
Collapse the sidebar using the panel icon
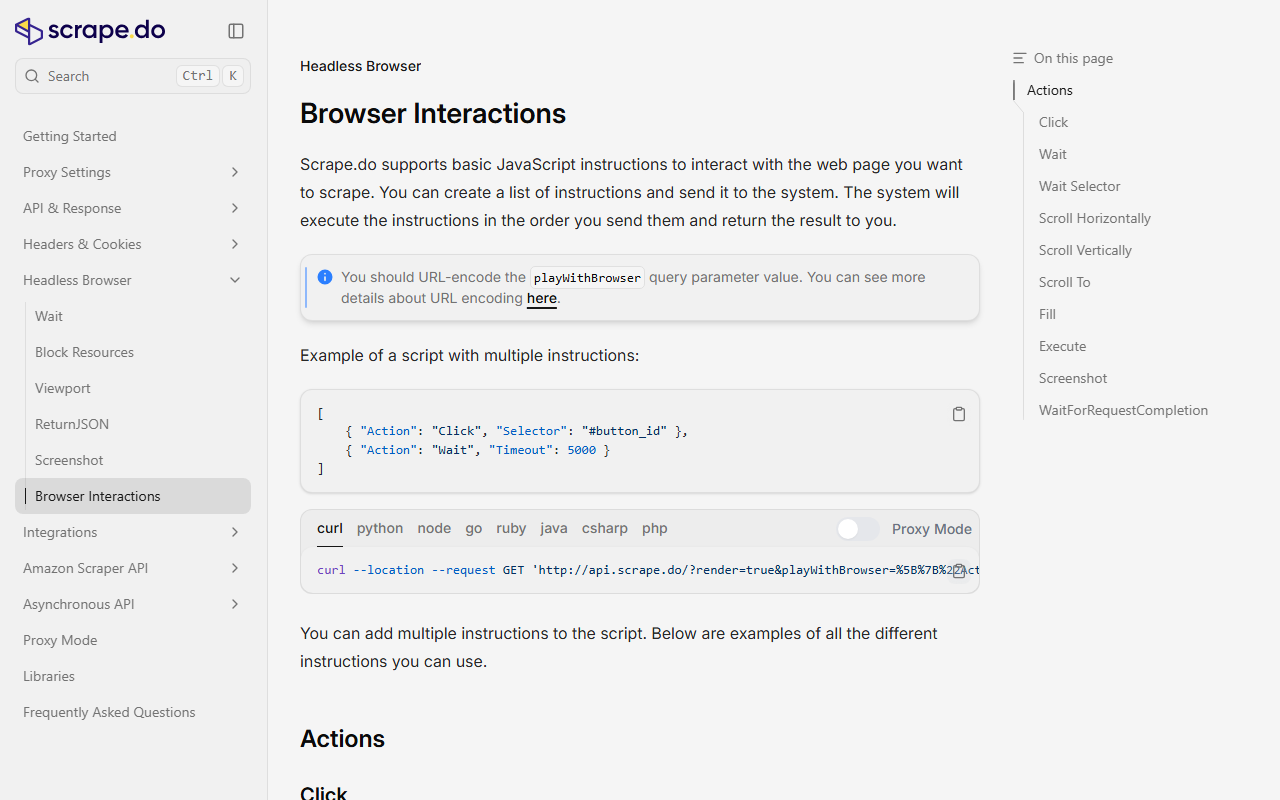click(x=236, y=31)
